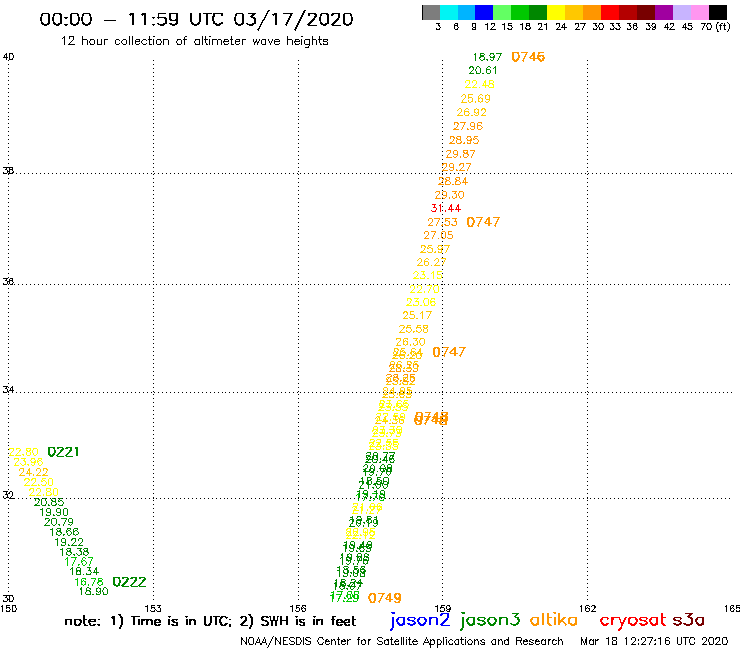Click the value 27.53 beside 0747
The width and height of the screenshot is (740, 650).
coord(443,222)
